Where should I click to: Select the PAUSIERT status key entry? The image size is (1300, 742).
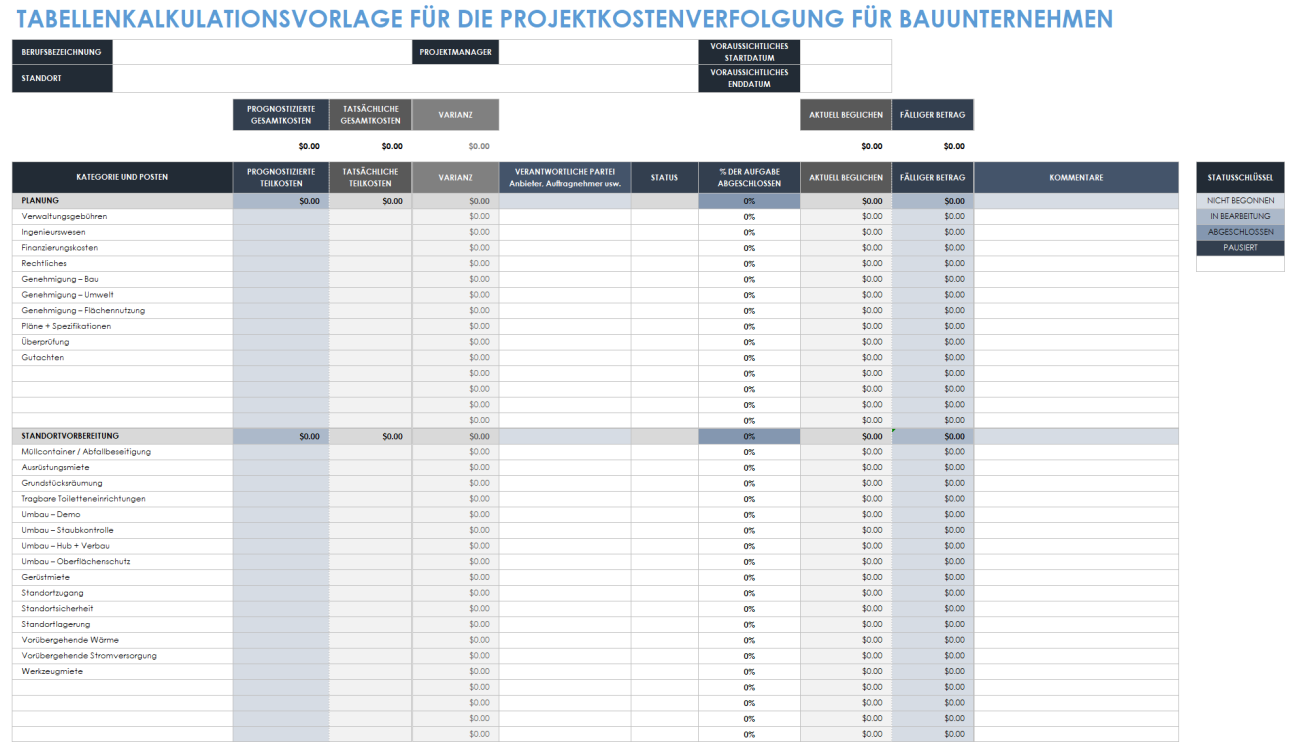(1240, 247)
